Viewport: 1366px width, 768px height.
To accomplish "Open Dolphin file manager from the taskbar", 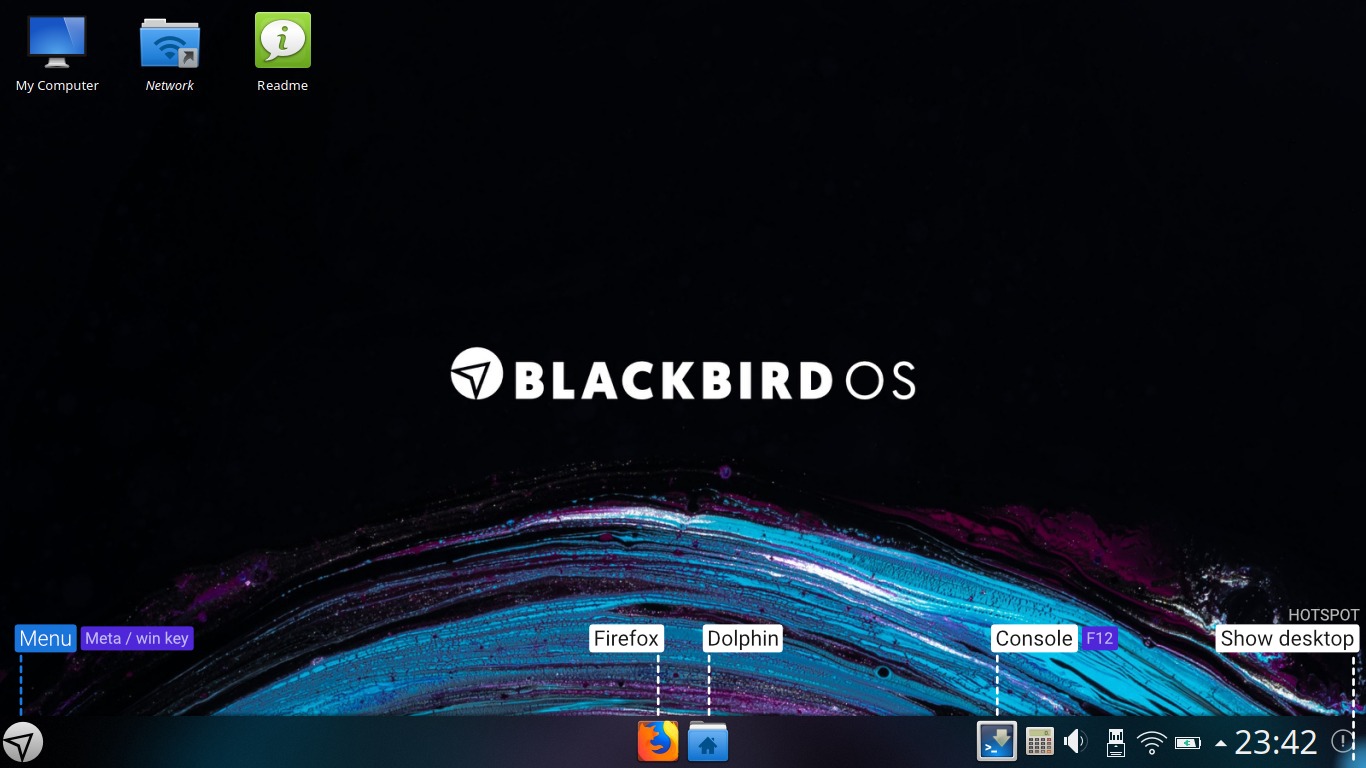I will (708, 742).
